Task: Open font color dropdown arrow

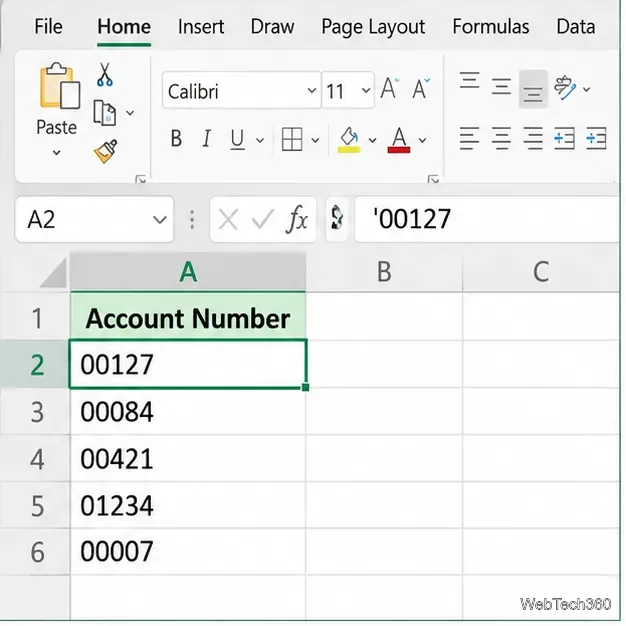Action: click(x=422, y=141)
